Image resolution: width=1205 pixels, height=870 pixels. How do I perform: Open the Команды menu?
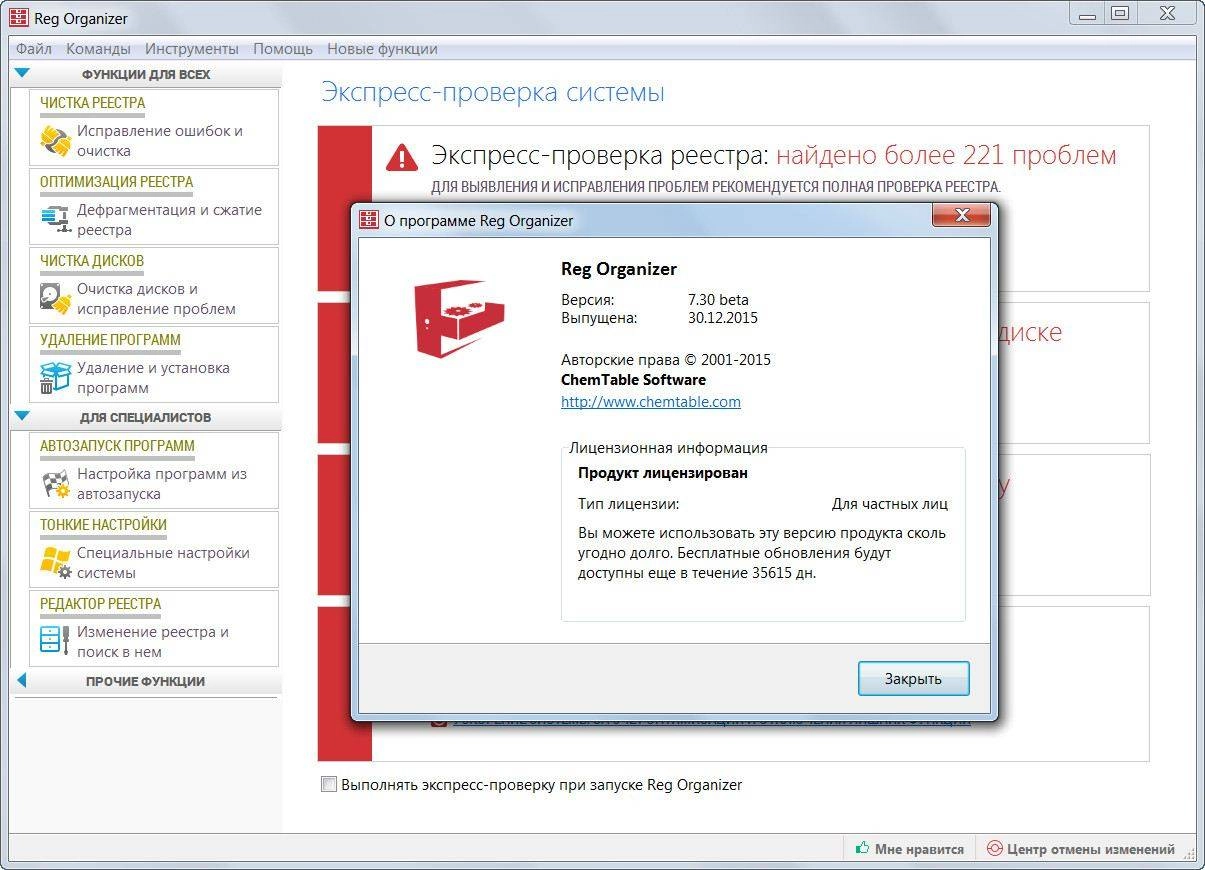point(98,49)
